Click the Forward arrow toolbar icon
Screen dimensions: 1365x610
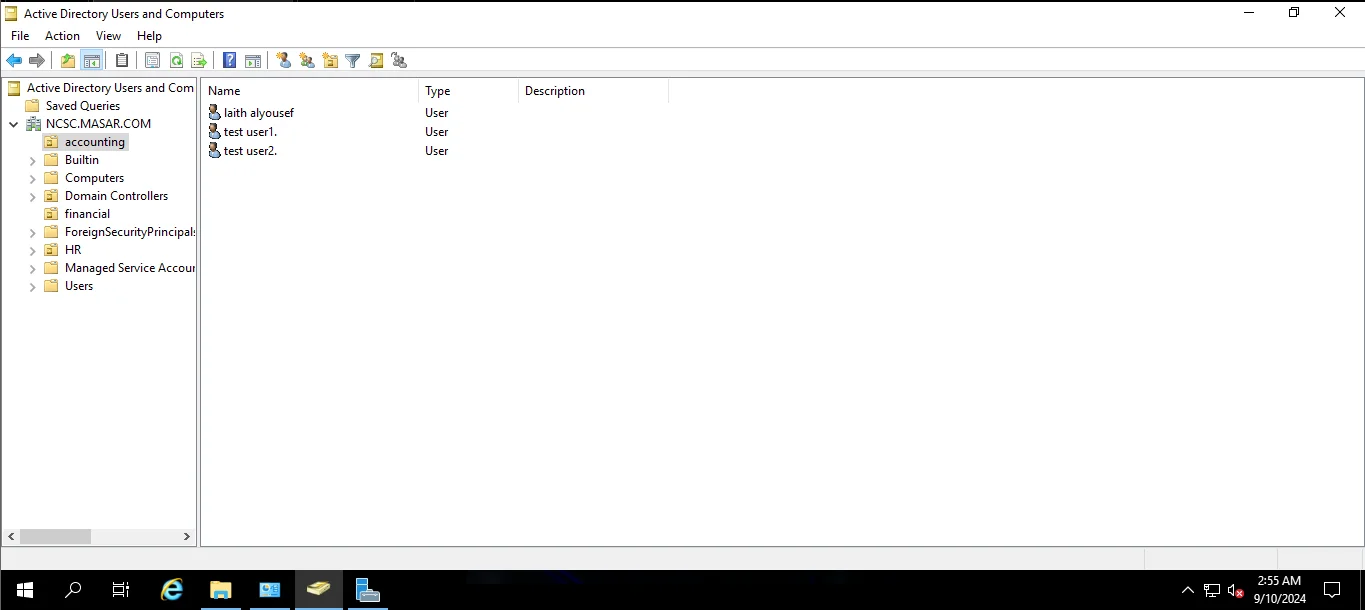(x=37, y=61)
